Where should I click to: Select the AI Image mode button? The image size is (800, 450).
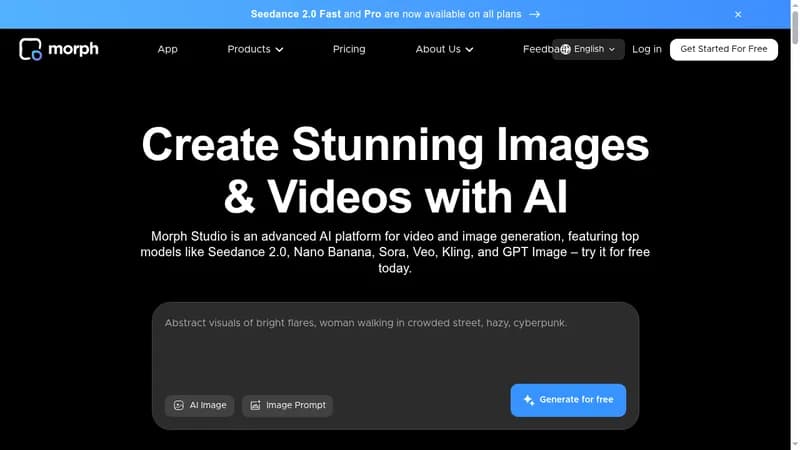tap(199, 405)
